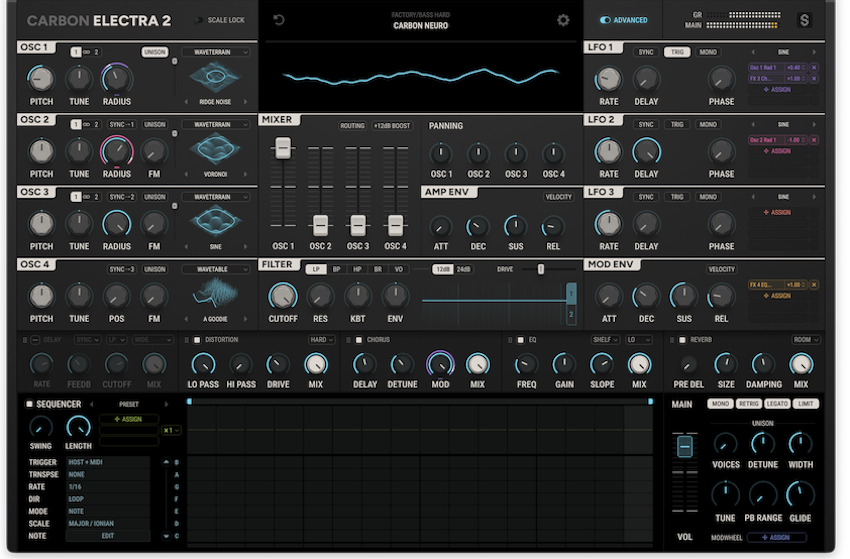The width and height of the screenshot is (850, 559).
Task: Click the S logo icon
Action: tap(804, 20)
